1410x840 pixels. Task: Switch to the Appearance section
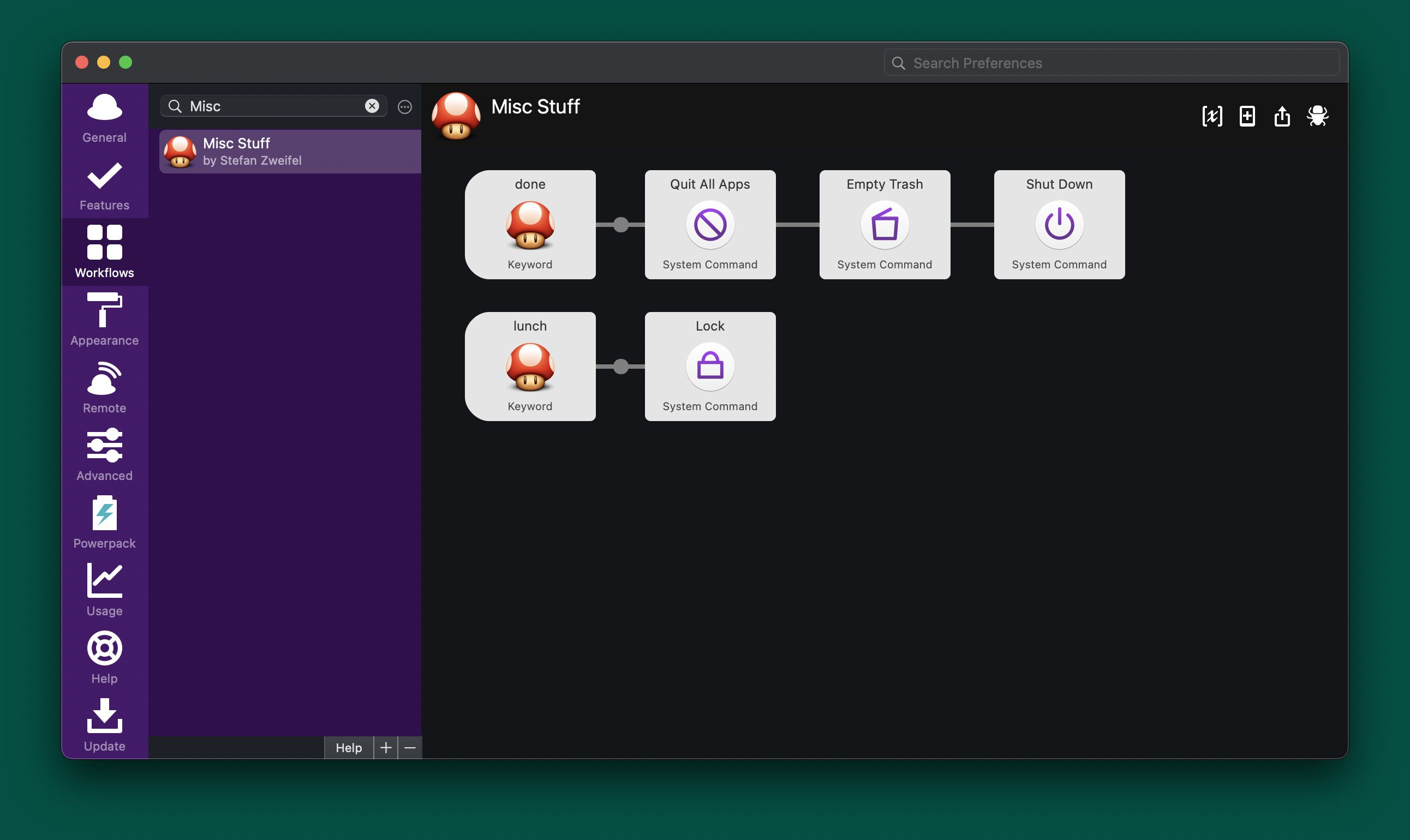pos(104,319)
